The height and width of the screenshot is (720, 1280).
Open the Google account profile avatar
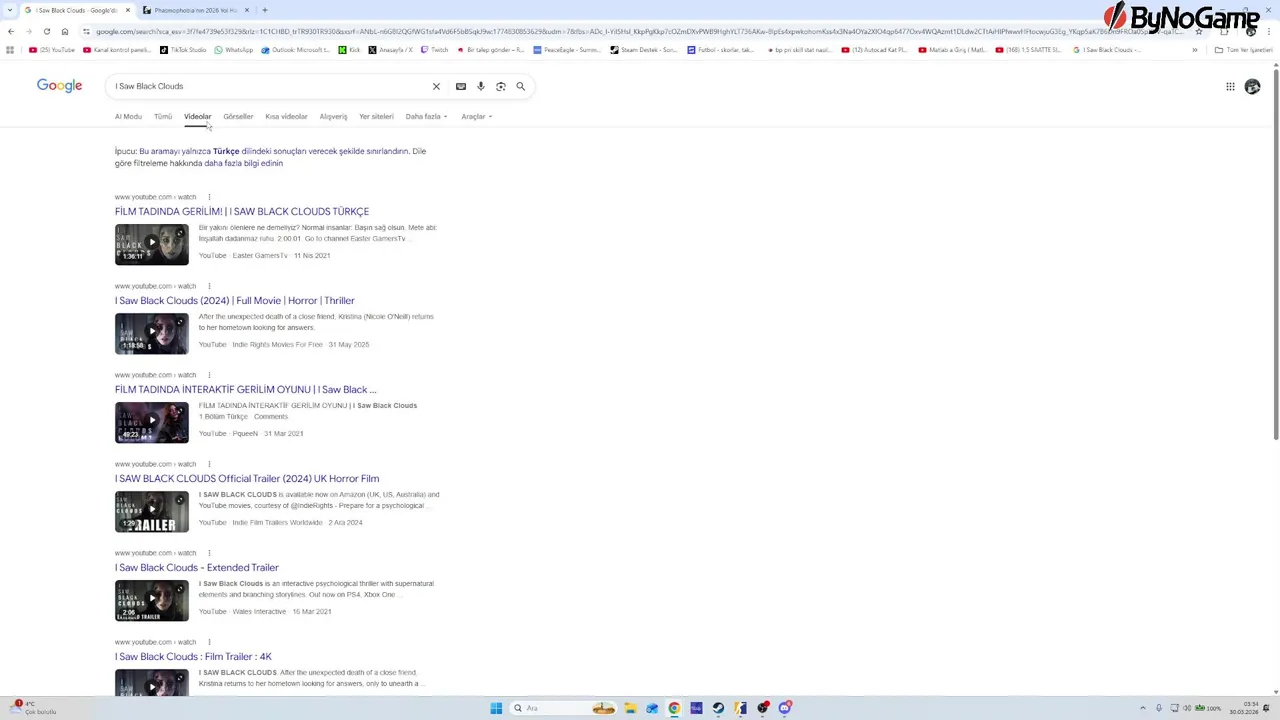pos(1252,86)
